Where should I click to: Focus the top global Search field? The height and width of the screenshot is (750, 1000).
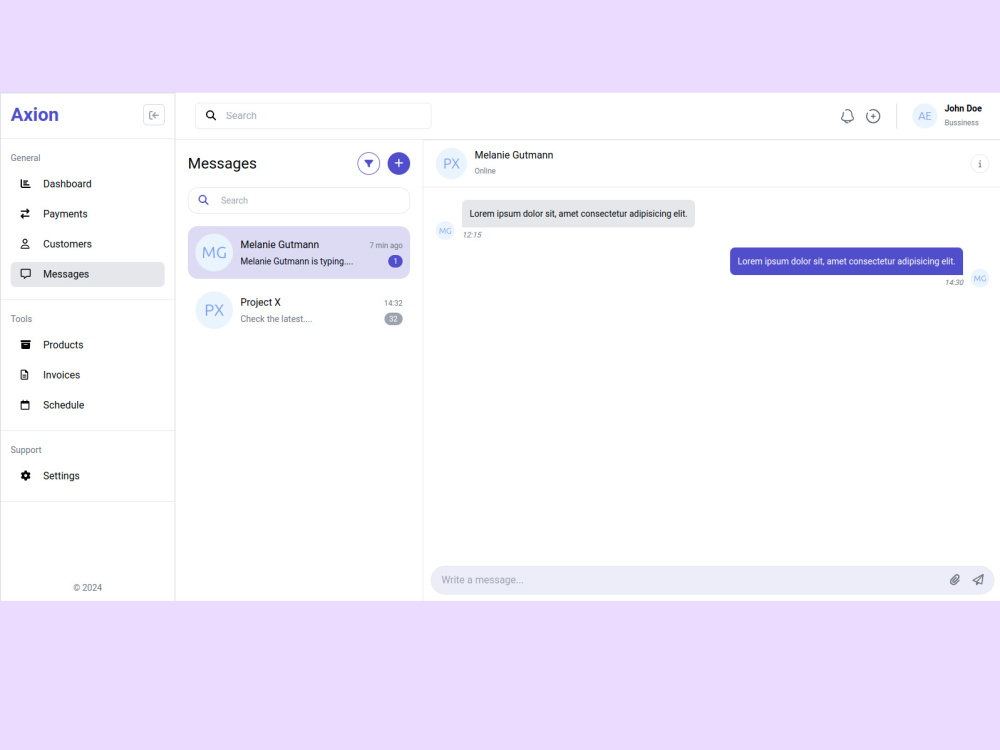pyautogui.click(x=313, y=115)
